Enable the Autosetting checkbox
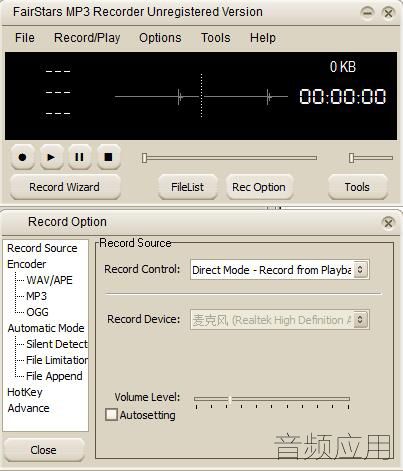This screenshot has height=471, width=403. 111,415
